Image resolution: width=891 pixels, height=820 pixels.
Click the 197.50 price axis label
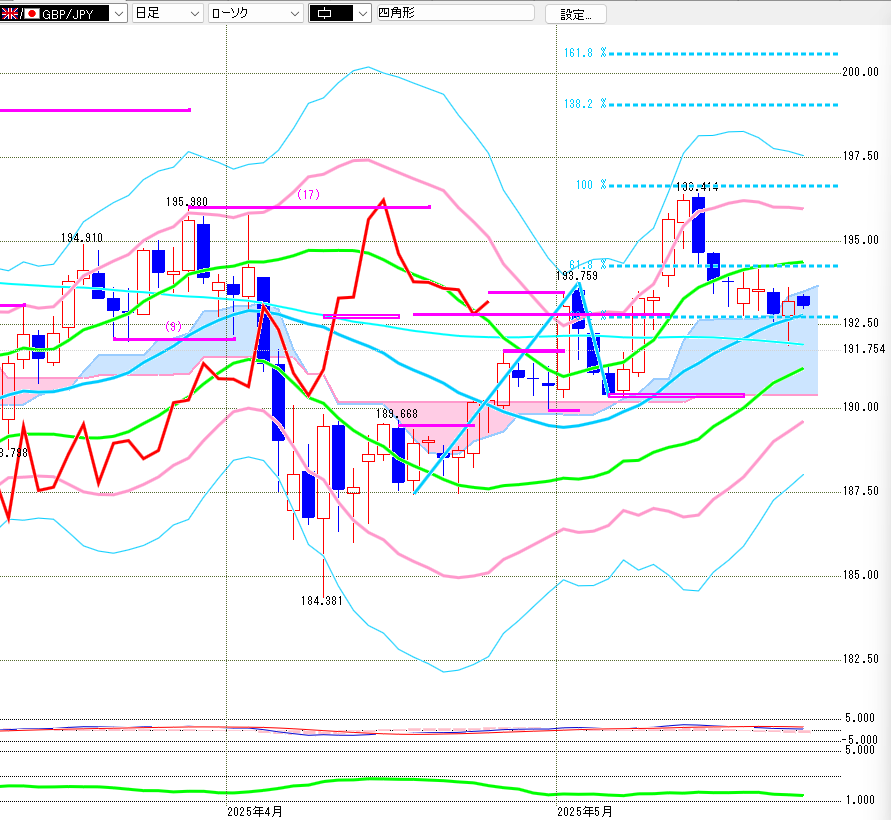860,156
